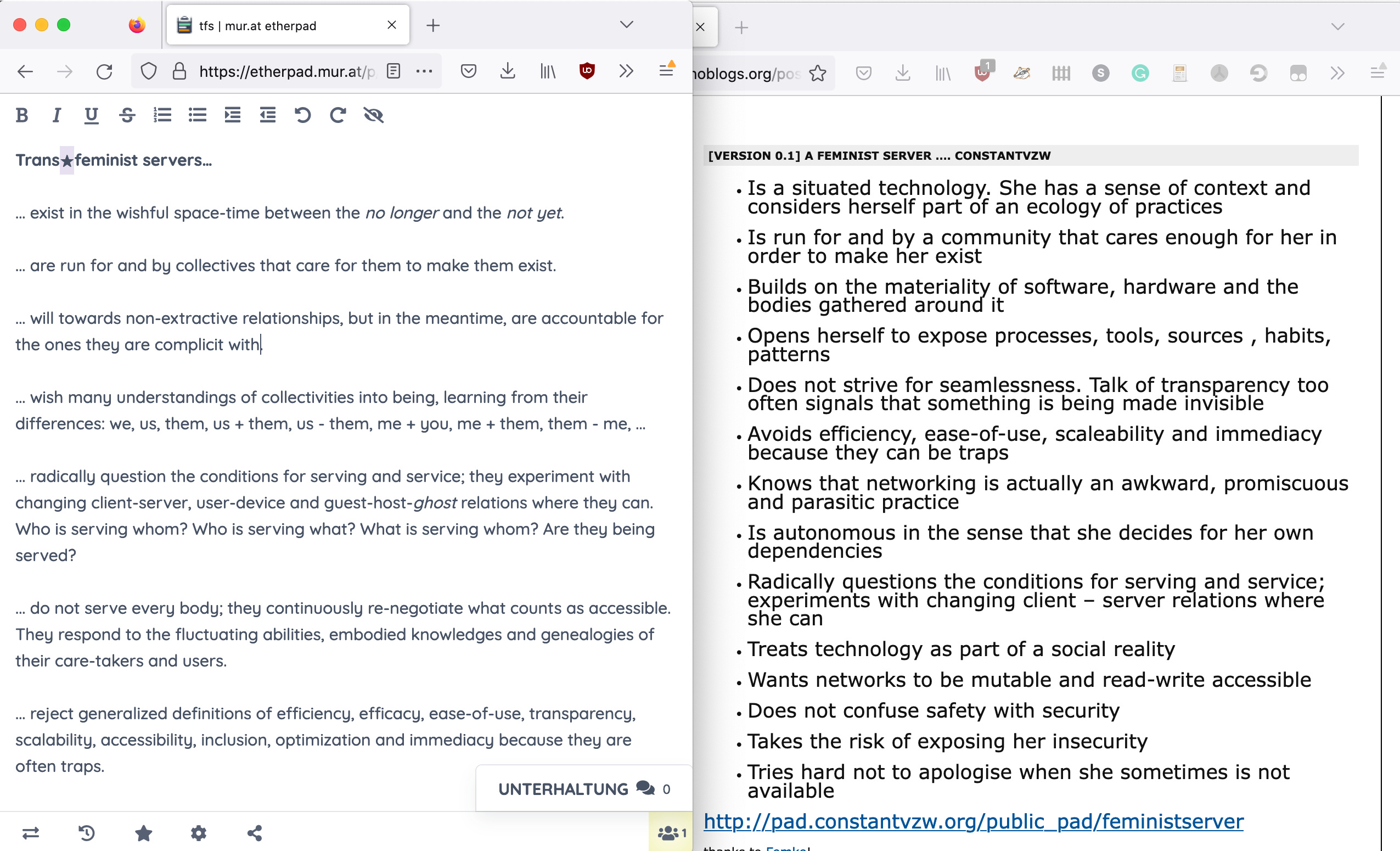Click the etherpad.mur.at address bar
The height and width of the screenshot is (851, 1400).
pos(286,71)
